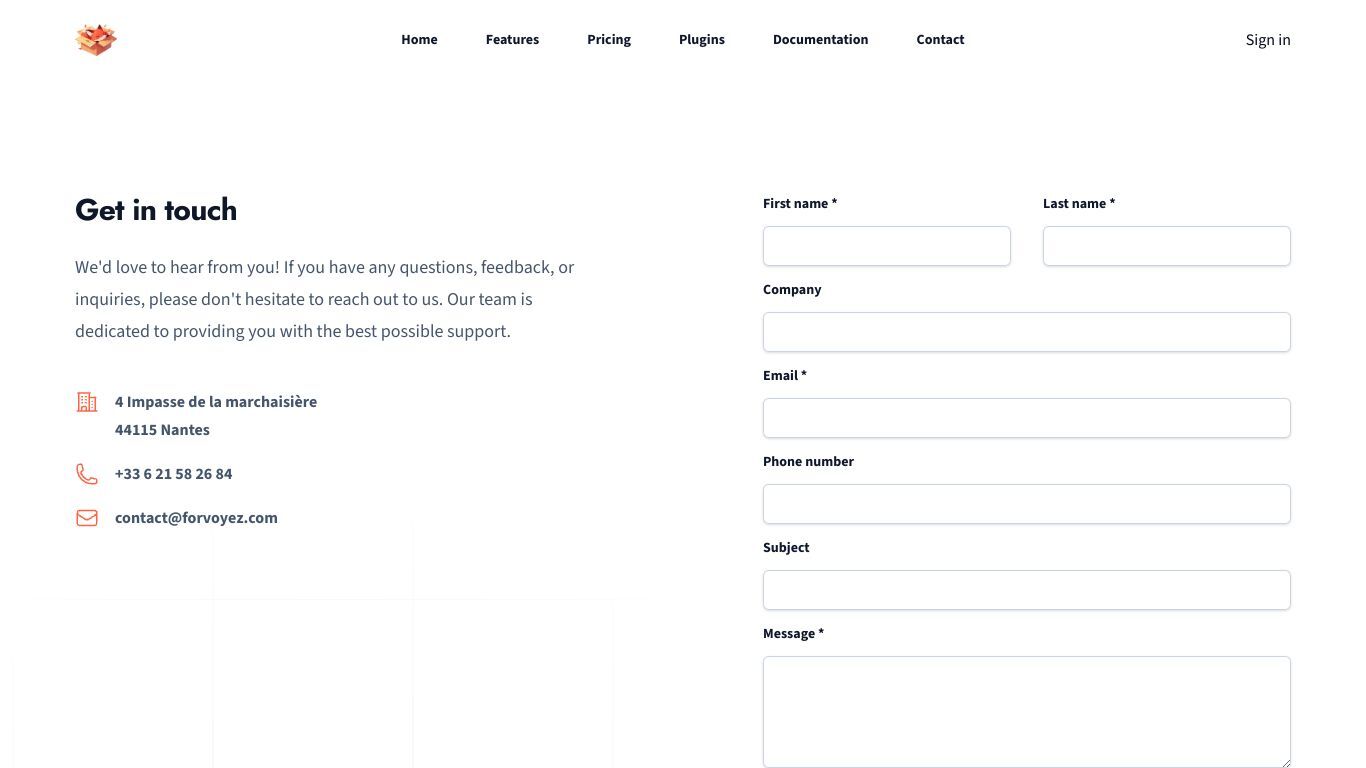The height and width of the screenshot is (768, 1366).
Task: Focus the Subject input field
Action: pyautogui.click(x=1027, y=590)
